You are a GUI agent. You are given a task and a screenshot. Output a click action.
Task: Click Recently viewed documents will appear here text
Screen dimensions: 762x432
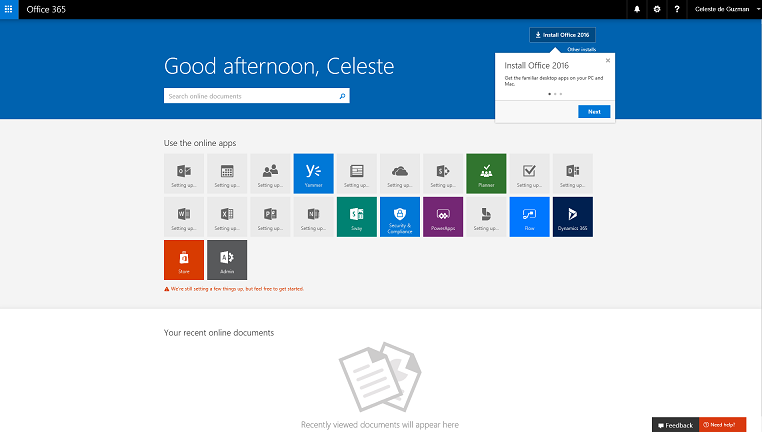tap(380, 425)
